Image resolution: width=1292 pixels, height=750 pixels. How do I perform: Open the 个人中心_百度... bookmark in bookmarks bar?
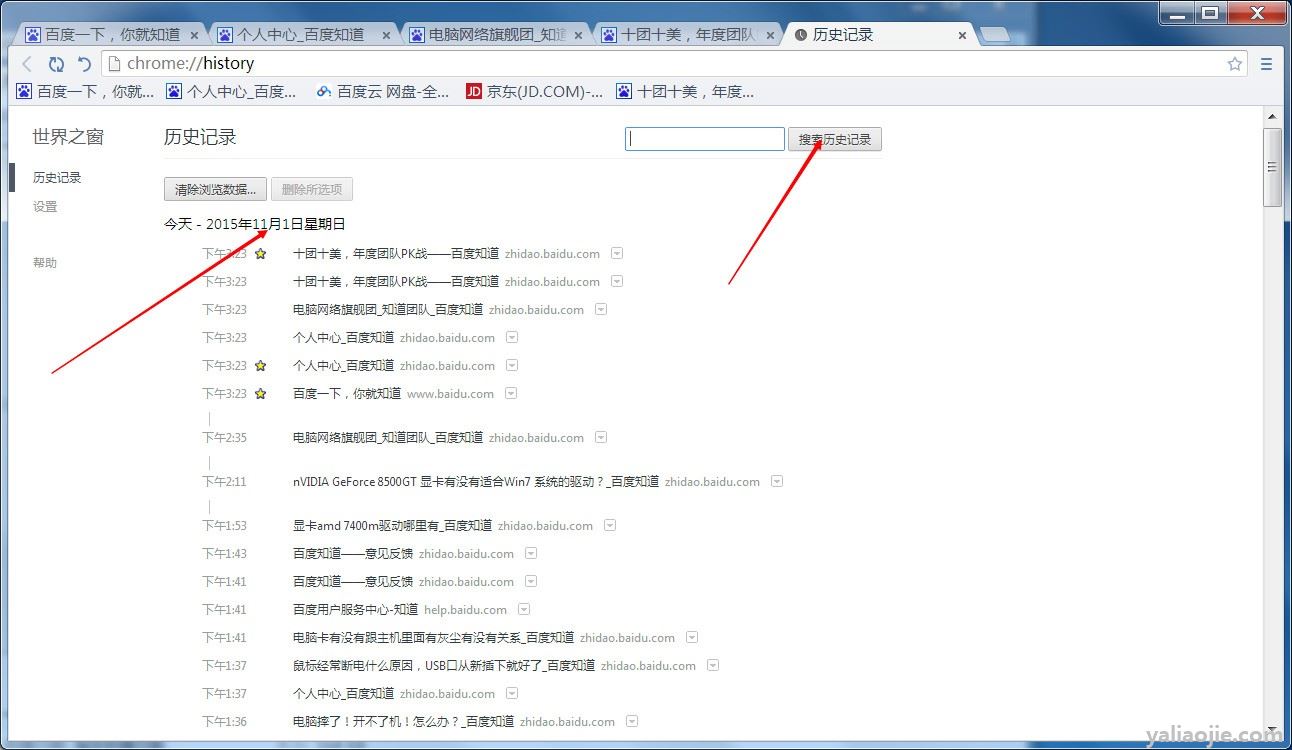click(232, 91)
